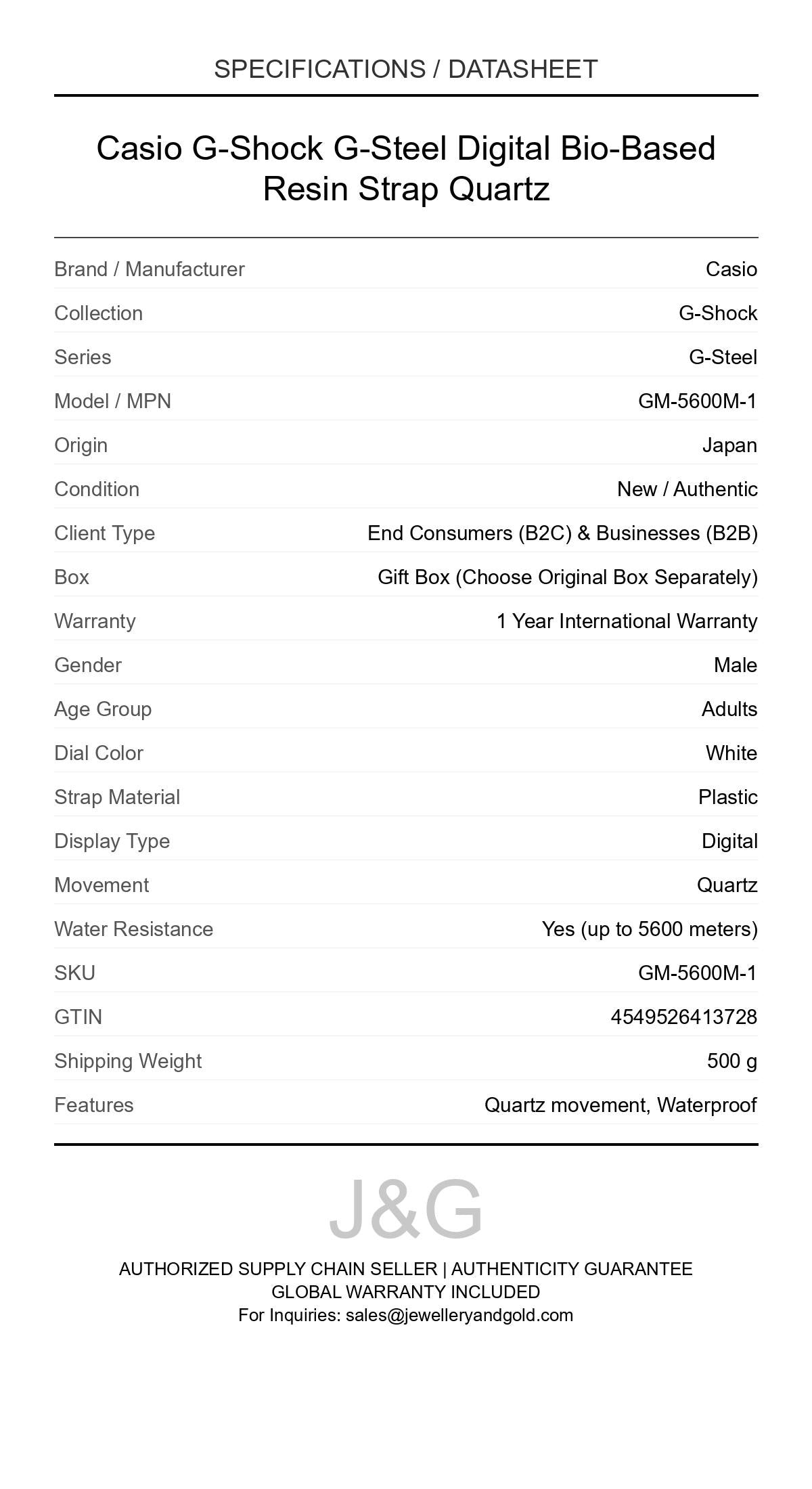Select the Model / MPN value GM-5600M-1
The width and height of the screenshot is (812, 1489).
tap(697, 401)
